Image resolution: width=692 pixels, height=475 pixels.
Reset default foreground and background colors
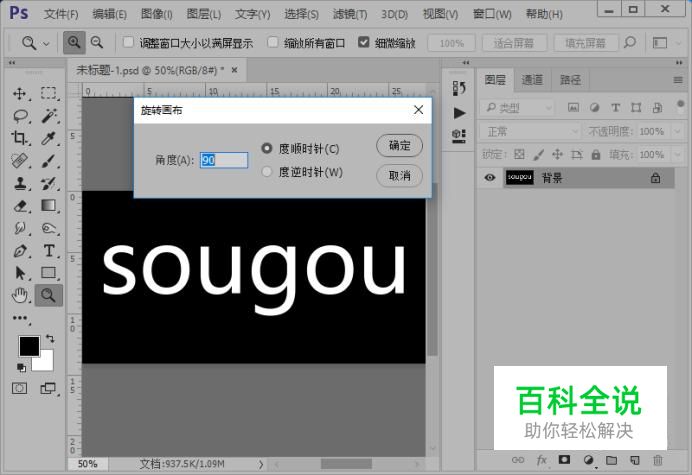click(x=21, y=367)
